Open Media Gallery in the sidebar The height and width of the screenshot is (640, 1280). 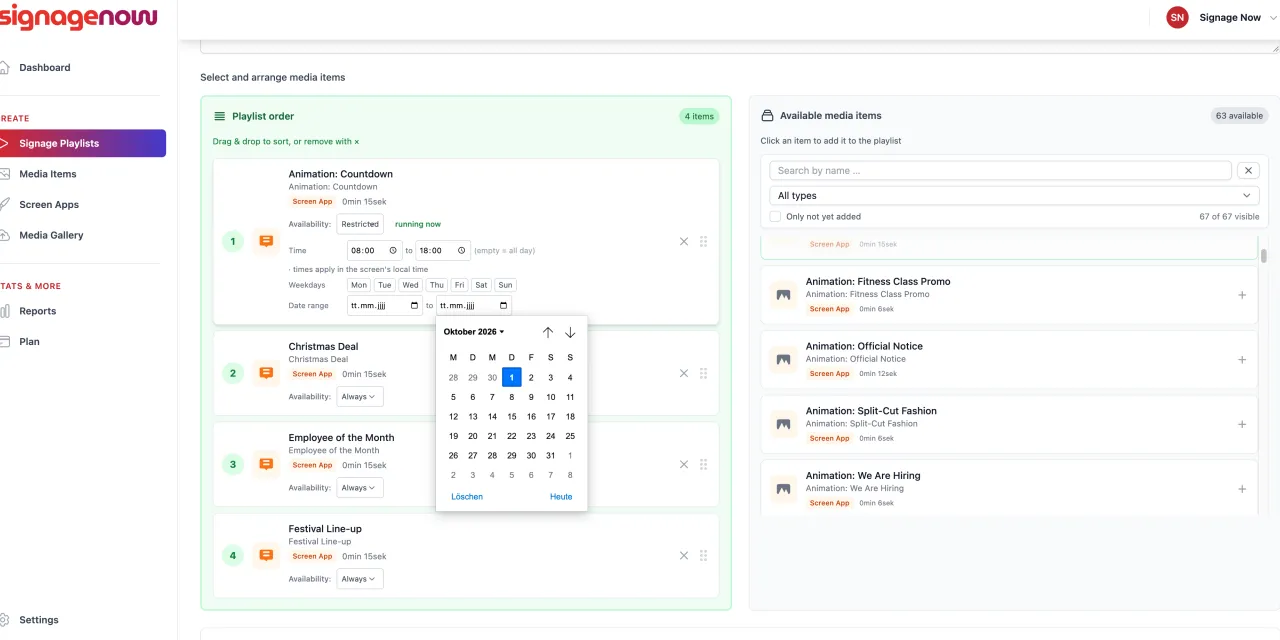pyautogui.click(x=51, y=235)
